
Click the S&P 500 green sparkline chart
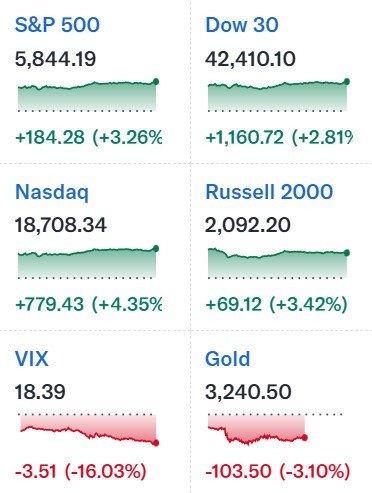tap(88, 95)
